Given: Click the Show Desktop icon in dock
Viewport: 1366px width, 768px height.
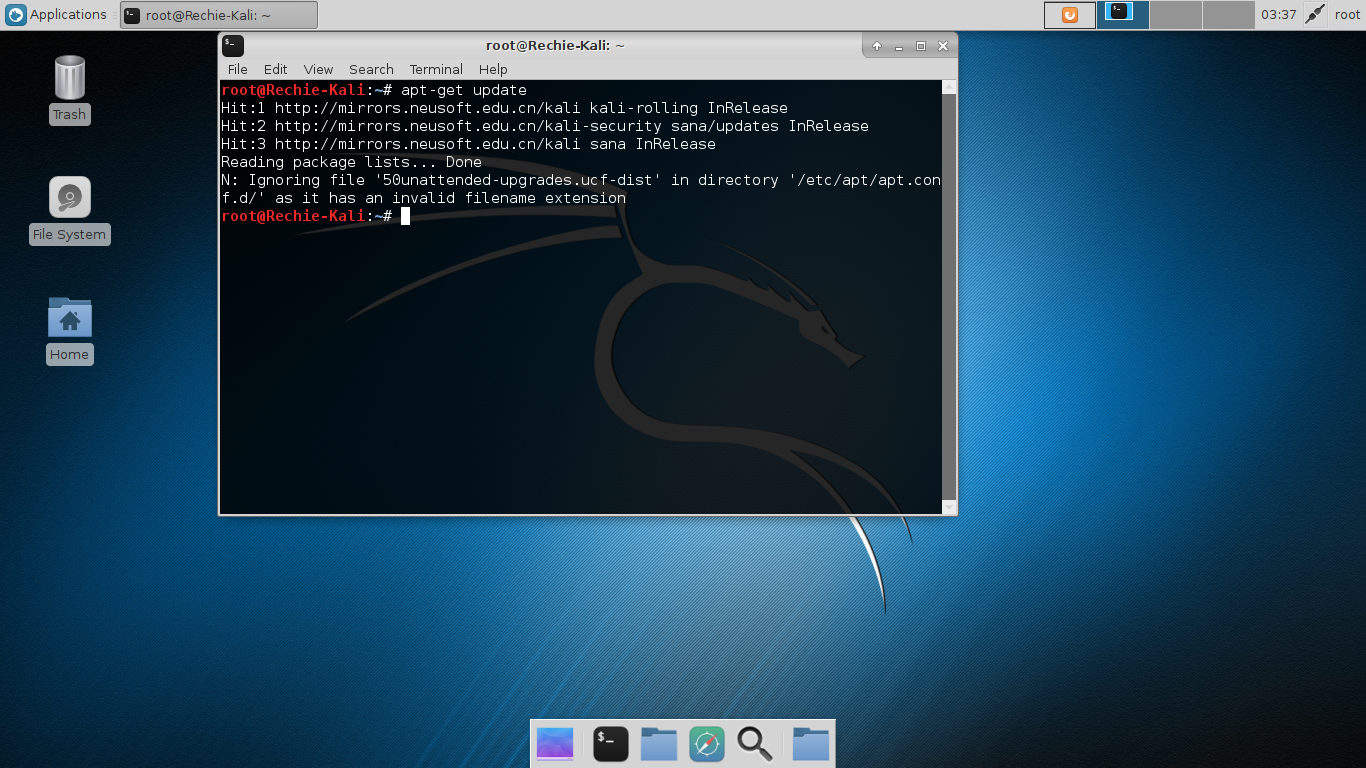Looking at the screenshot, I should [555, 744].
